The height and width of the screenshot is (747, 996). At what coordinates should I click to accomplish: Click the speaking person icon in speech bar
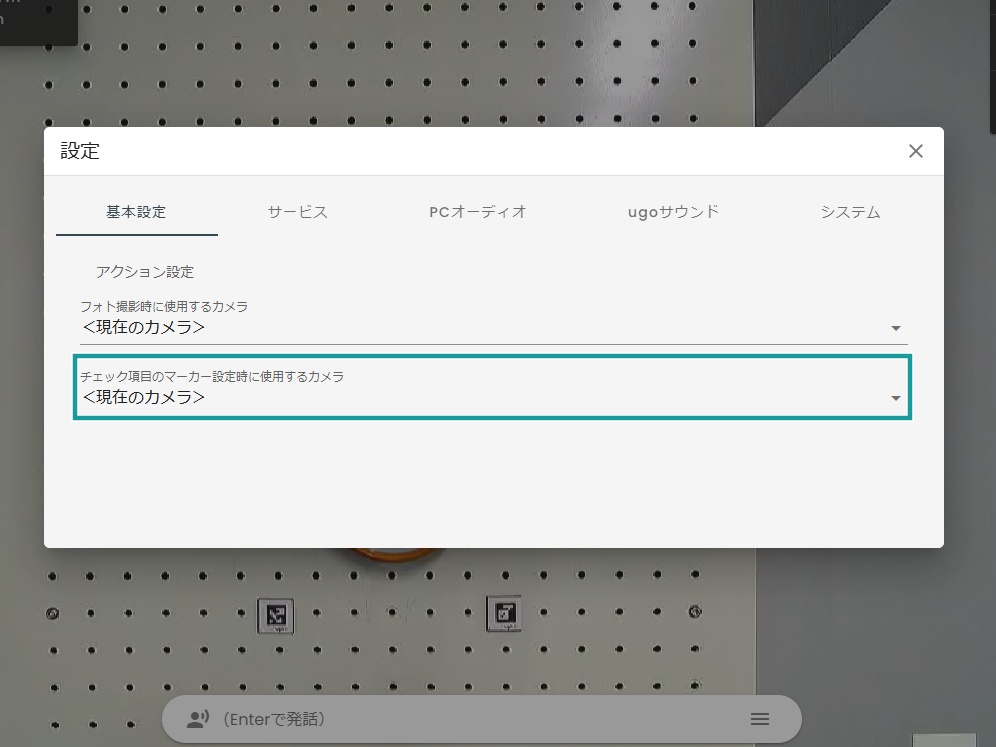click(x=198, y=719)
